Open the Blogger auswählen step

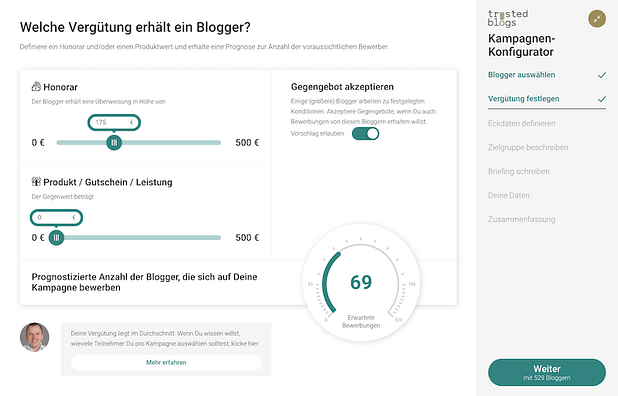(521, 75)
